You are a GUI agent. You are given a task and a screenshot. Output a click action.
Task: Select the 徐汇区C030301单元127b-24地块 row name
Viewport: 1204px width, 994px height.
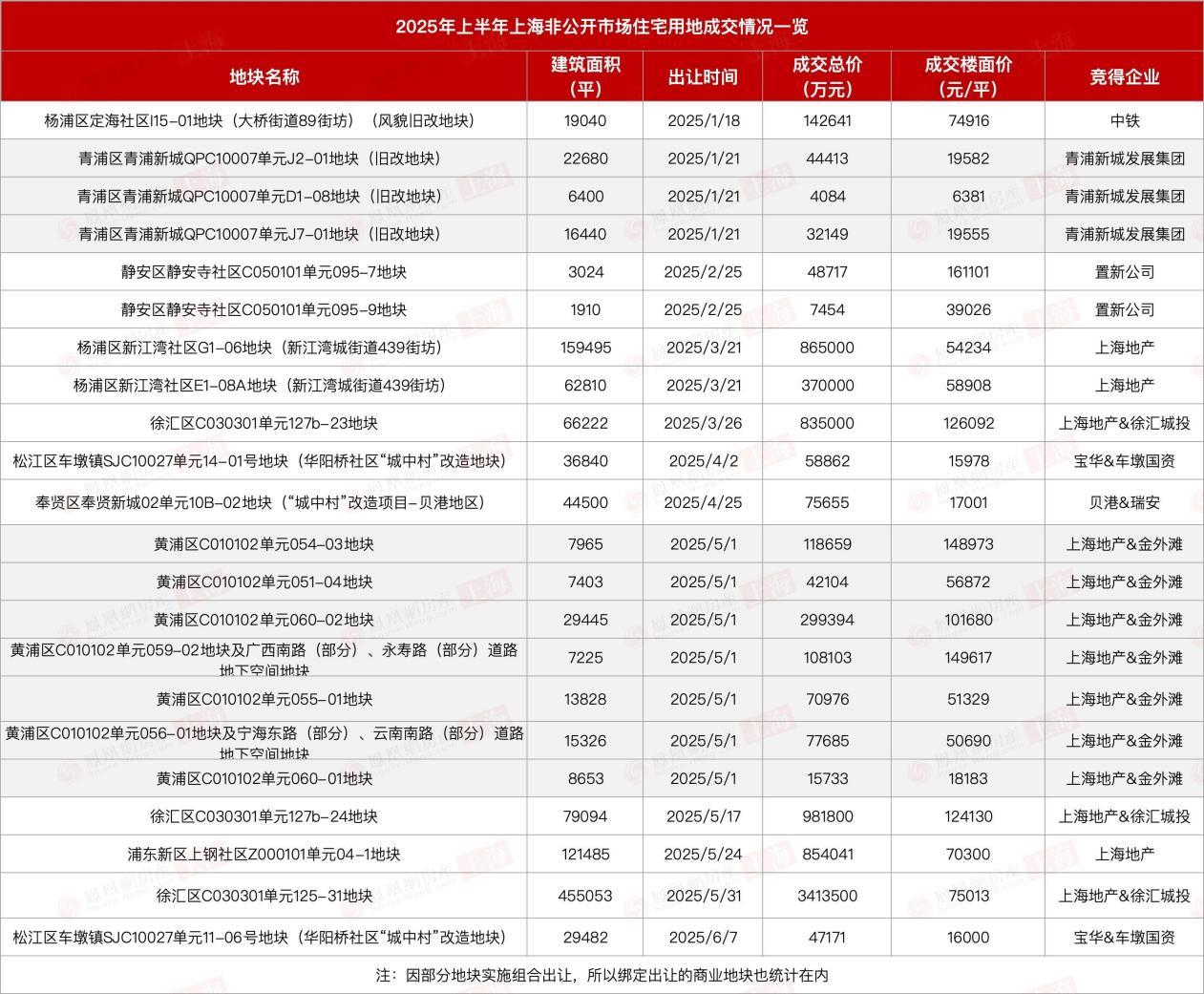(264, 817)
